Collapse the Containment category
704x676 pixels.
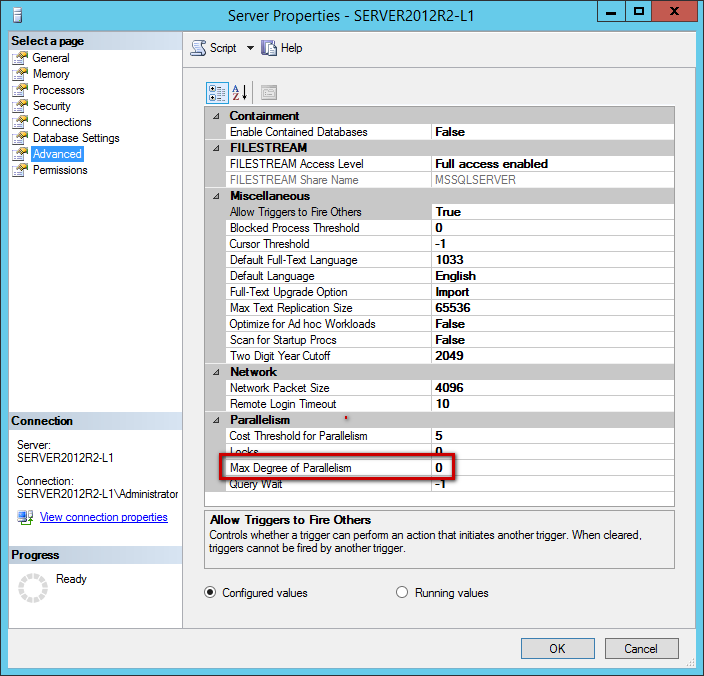(216, 116)
